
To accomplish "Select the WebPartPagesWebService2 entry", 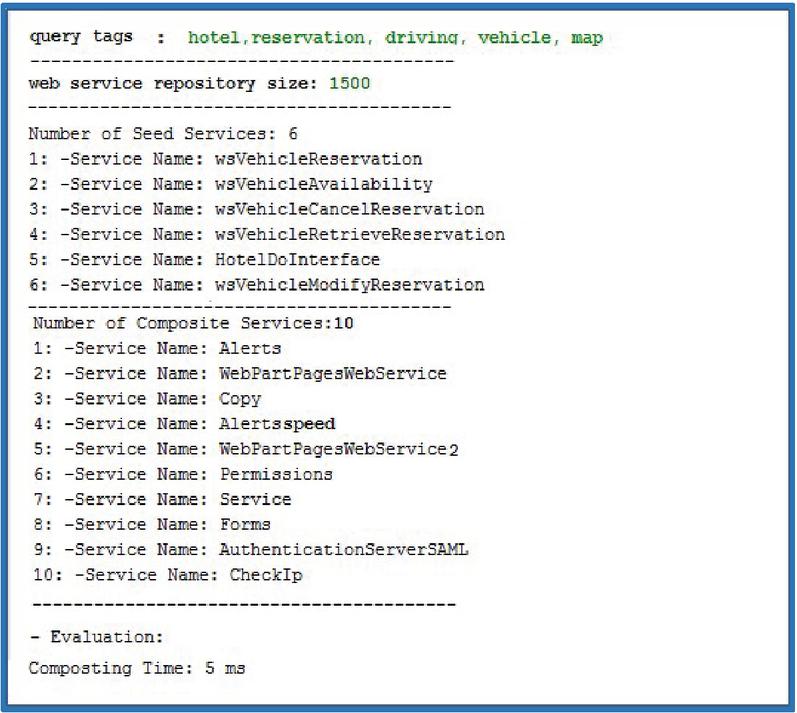I will [x=339, y=449].
